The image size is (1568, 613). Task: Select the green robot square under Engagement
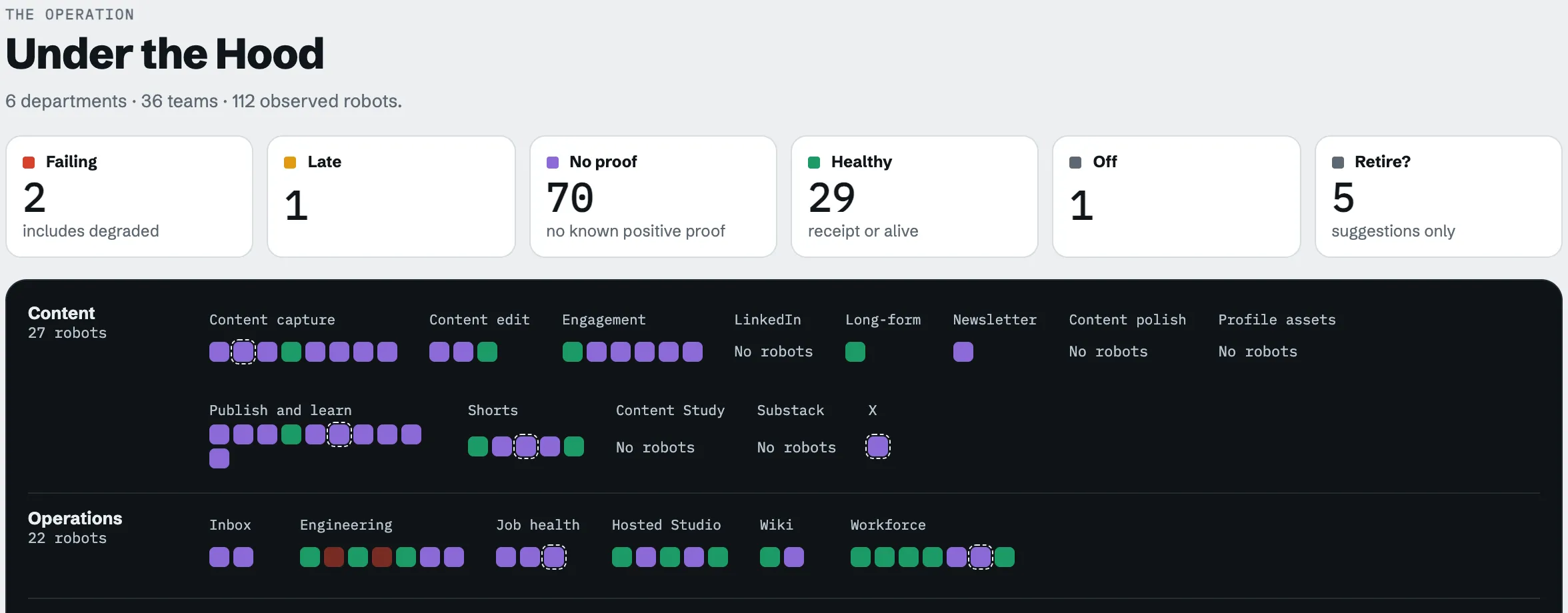click(x=573, y=352)
